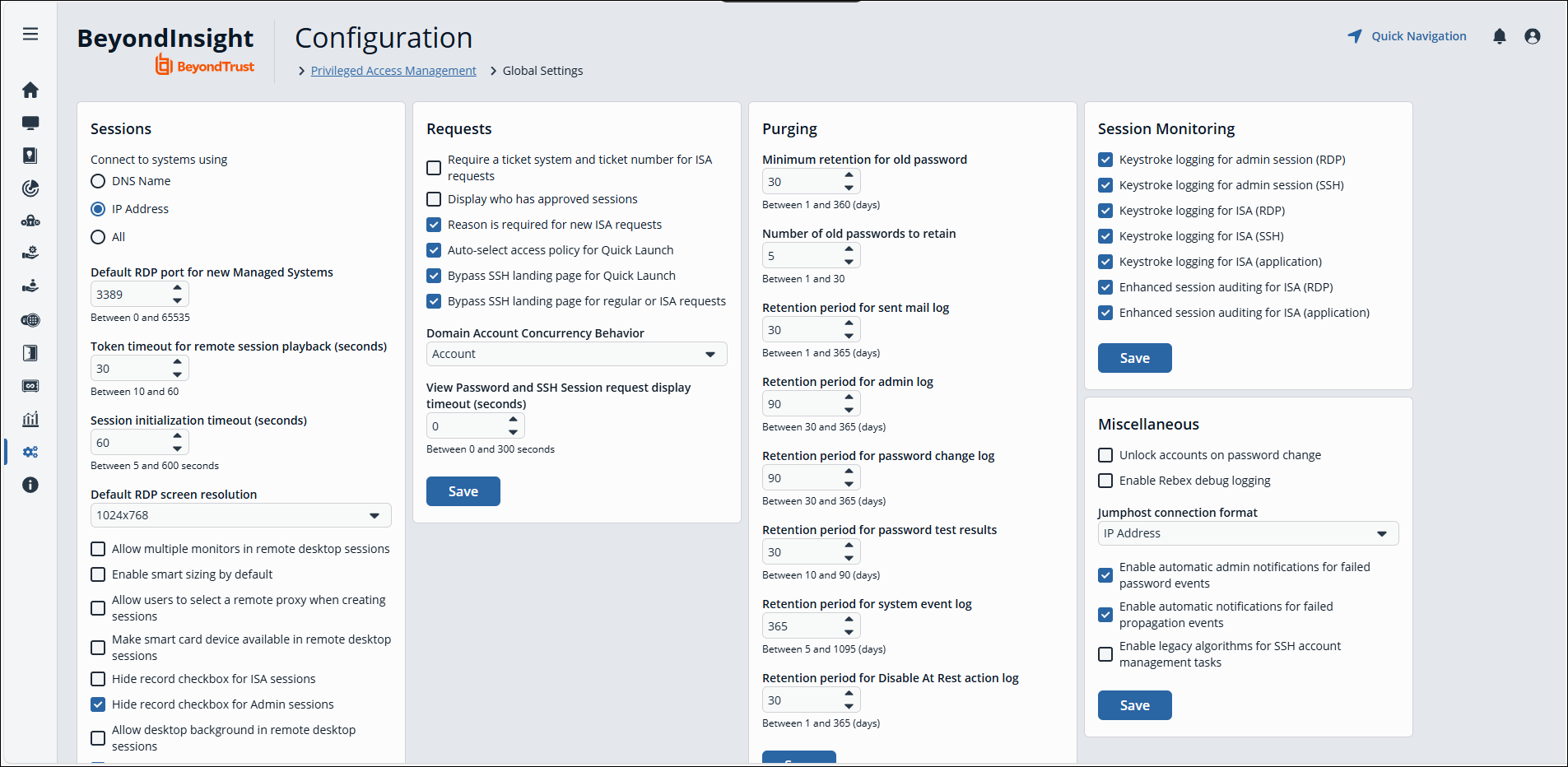This screenshot has height=767, width=1568.
Task: Select the IP Address radio button
Action: [x=98, y=209]
